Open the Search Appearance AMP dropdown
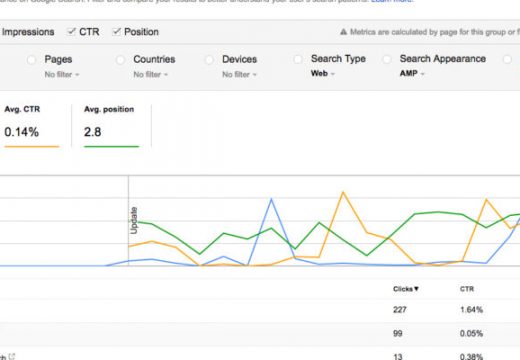The height and width of the screenshot is (360, 520). click(412, 73)
